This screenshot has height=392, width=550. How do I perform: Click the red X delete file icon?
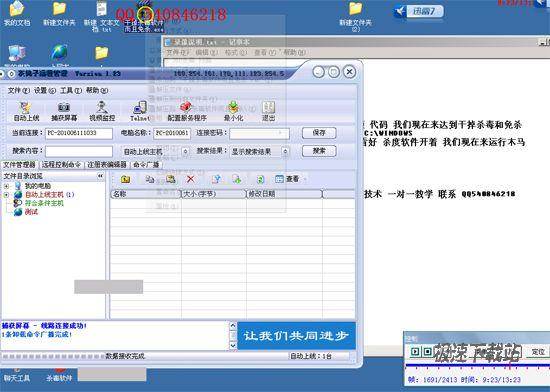pyautogui.click(x=190, y=179)
